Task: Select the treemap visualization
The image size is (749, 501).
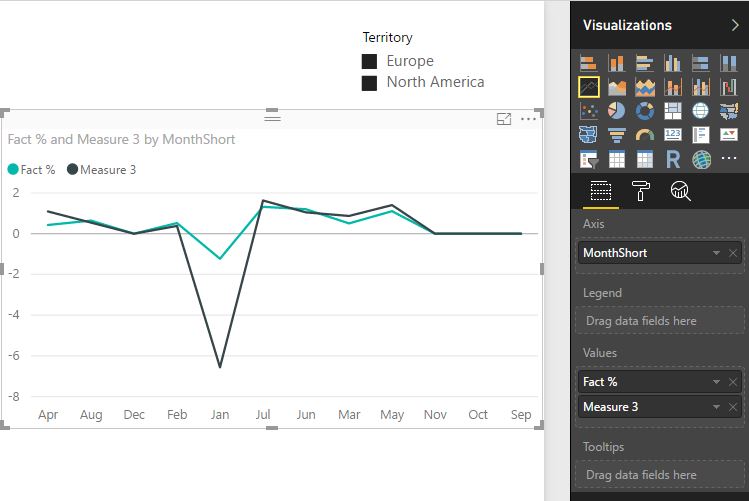Action: [673, 111]
